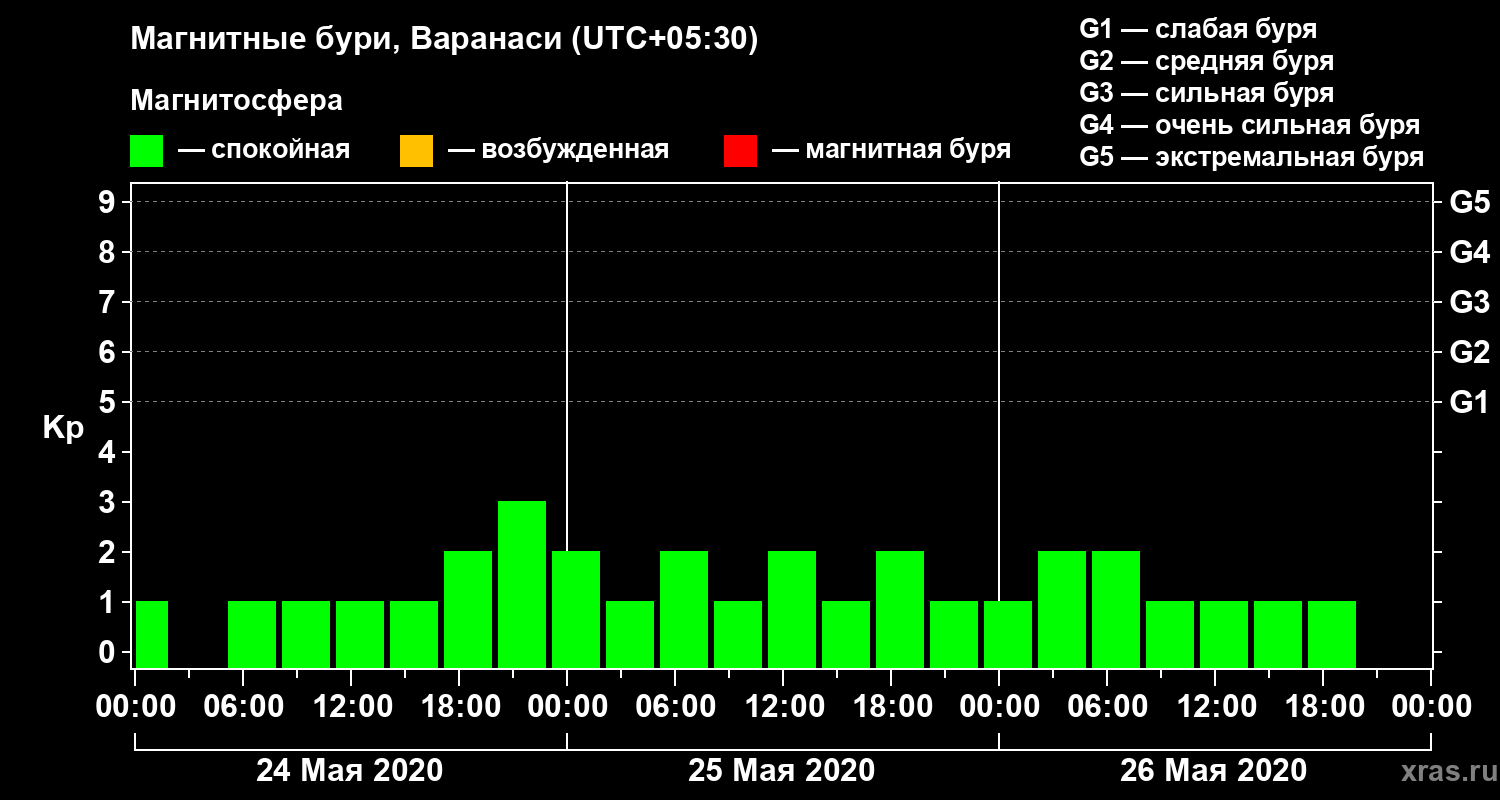Image resolution: width=1500 pixels, height=800 pixels.
Task: Click the 'G3 — сильная буря' legend line
Action: tap(1206, 93)
